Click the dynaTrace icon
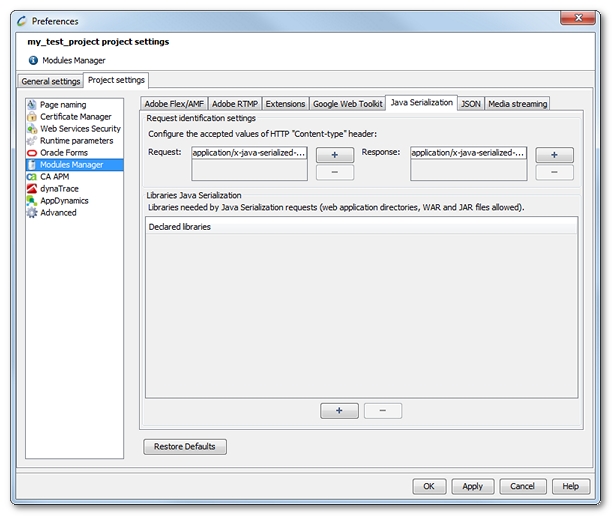Image resolution: width=612 pixels, height=516 pixels. click(x=32, y=189)
